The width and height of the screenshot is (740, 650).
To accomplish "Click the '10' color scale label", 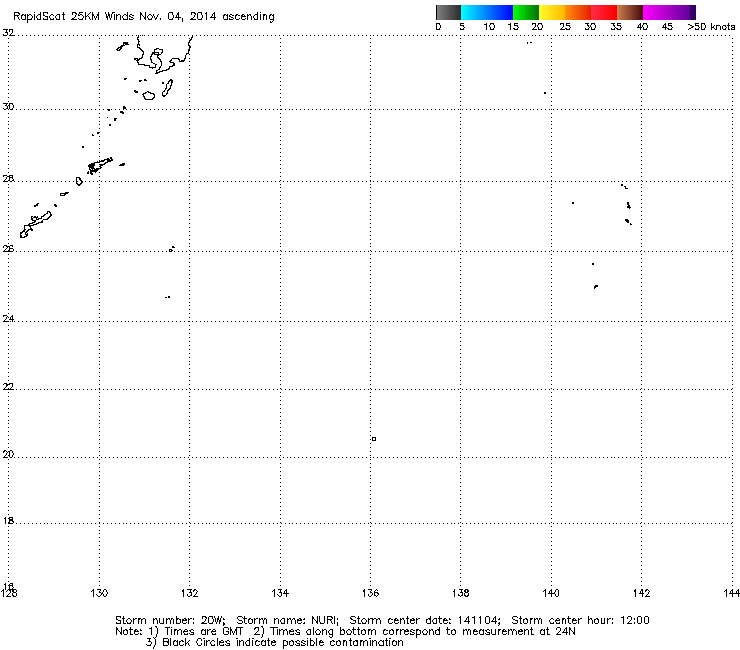I will coord(489,27).
